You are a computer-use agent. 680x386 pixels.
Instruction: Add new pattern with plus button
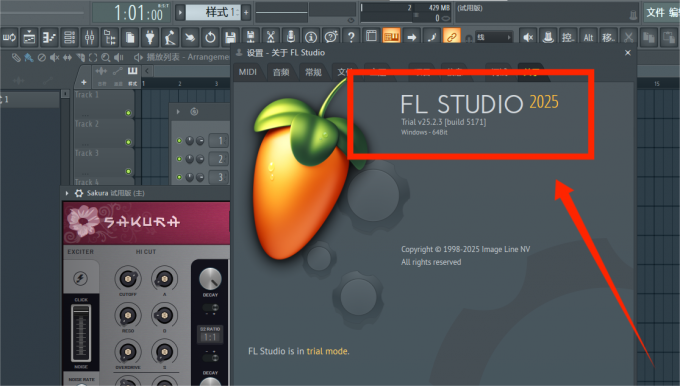(246, 13)
